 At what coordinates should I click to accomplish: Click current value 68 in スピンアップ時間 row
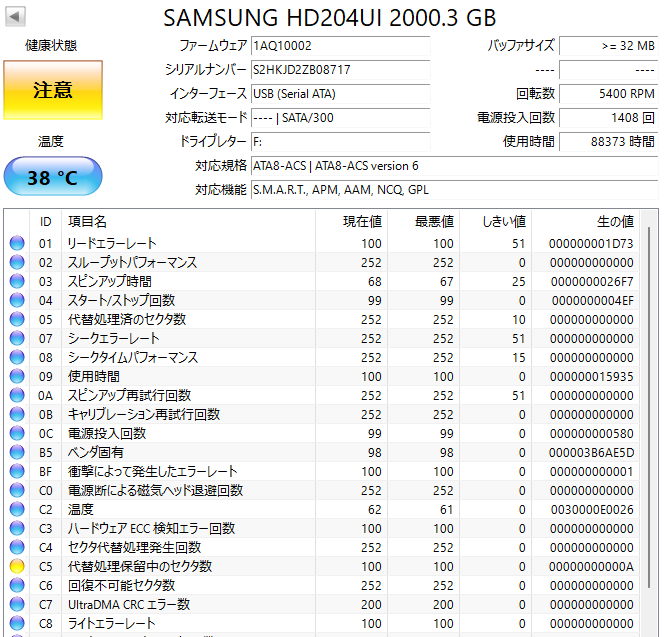375,282
